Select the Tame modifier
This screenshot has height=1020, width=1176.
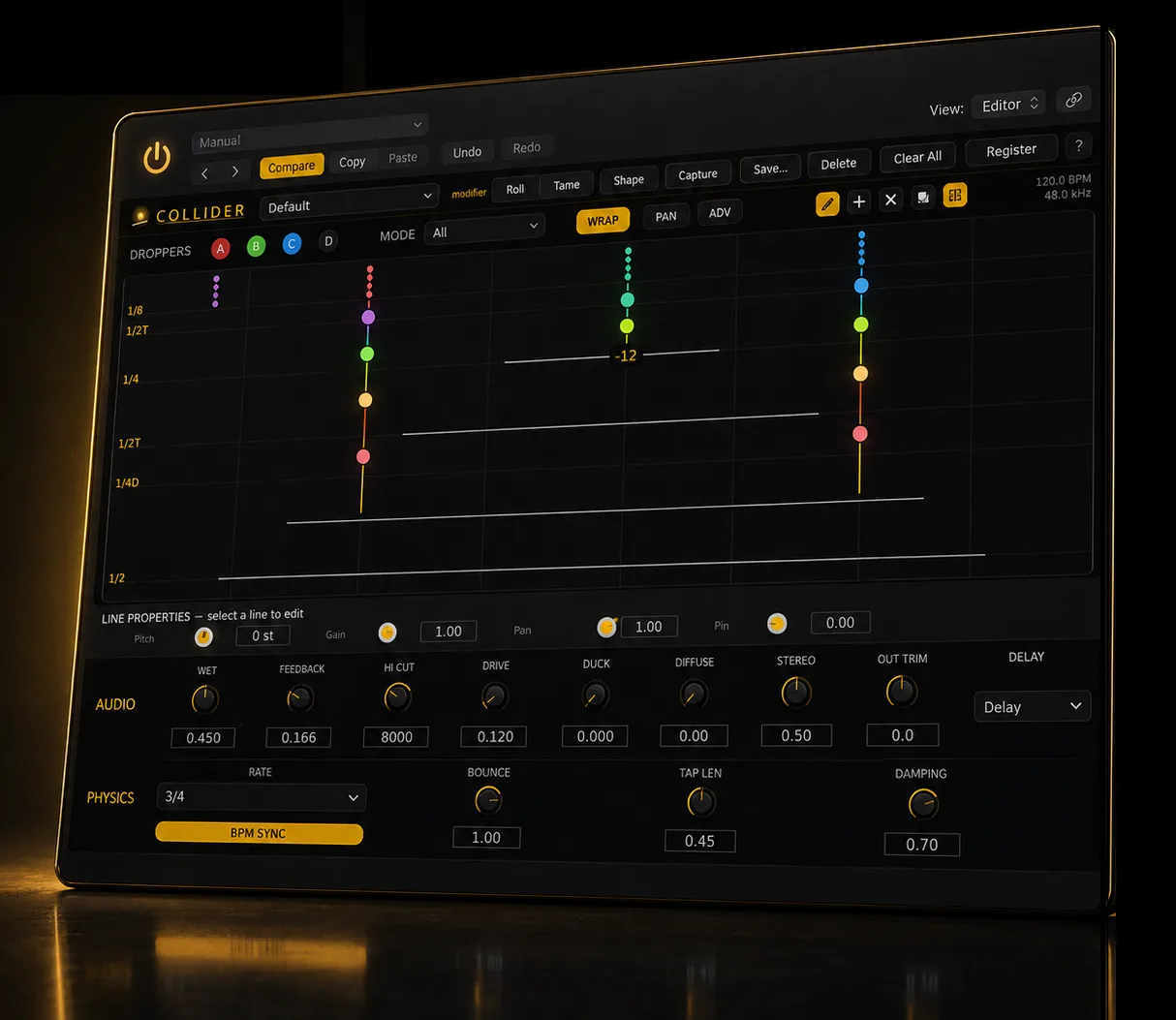(x=567, y=185)
